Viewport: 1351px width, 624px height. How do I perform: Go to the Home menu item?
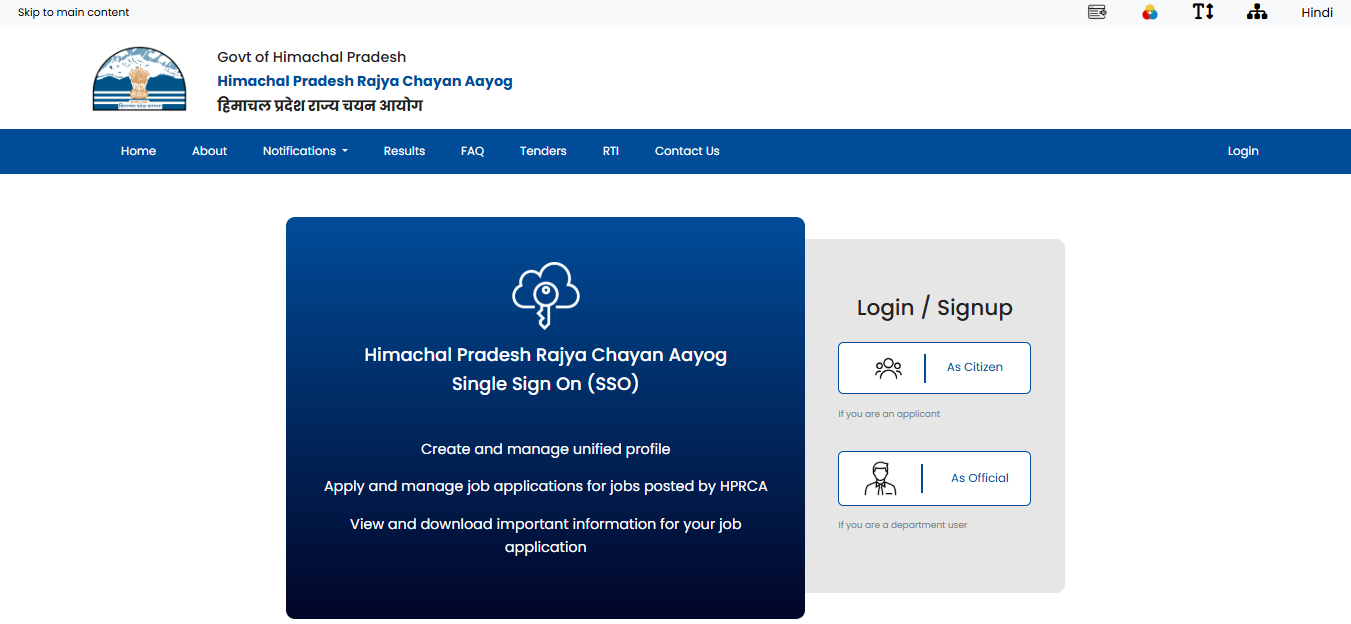(x=138, y=151)
